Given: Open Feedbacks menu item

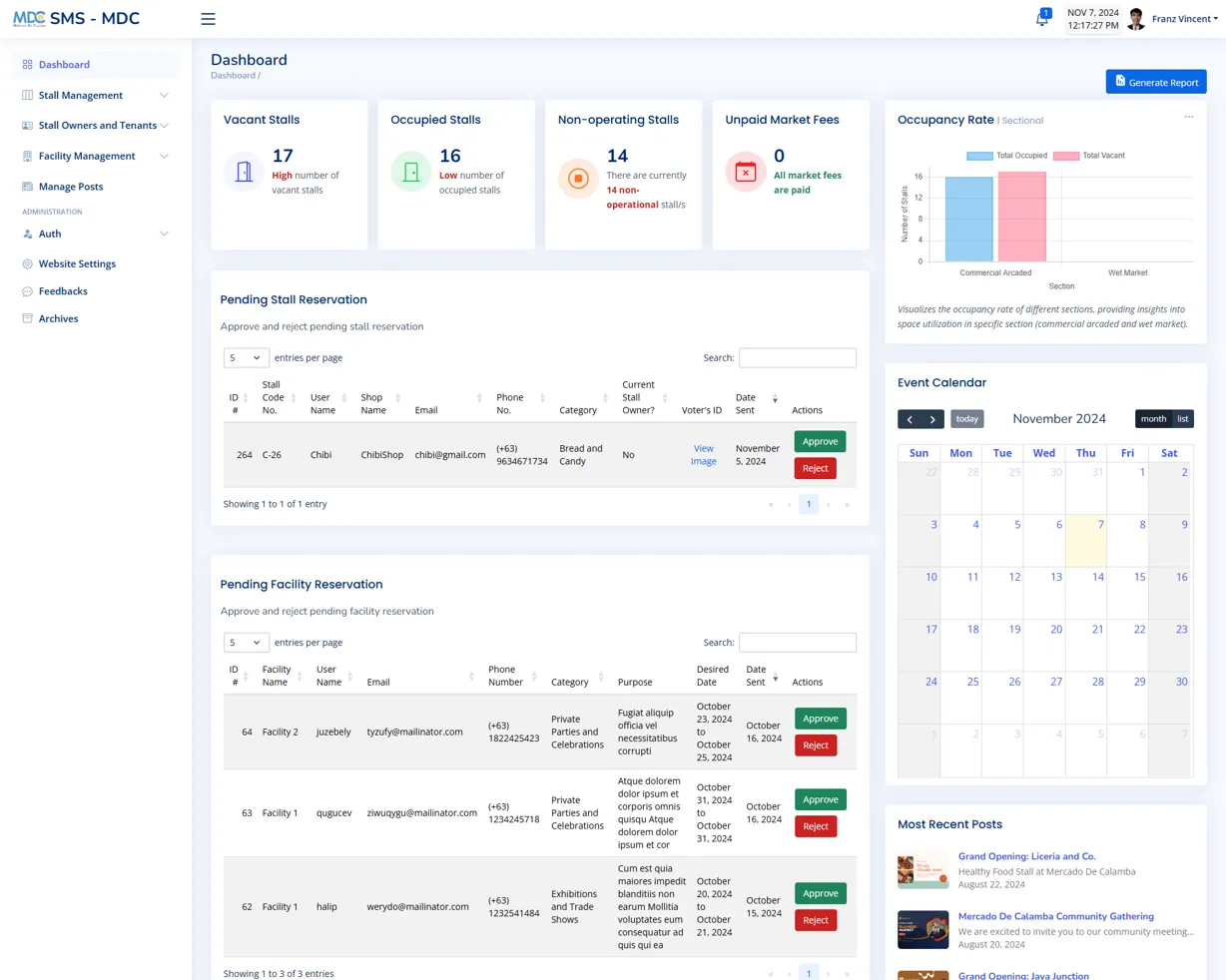Looking at the screenshot, I should click(x=97, y=291).
